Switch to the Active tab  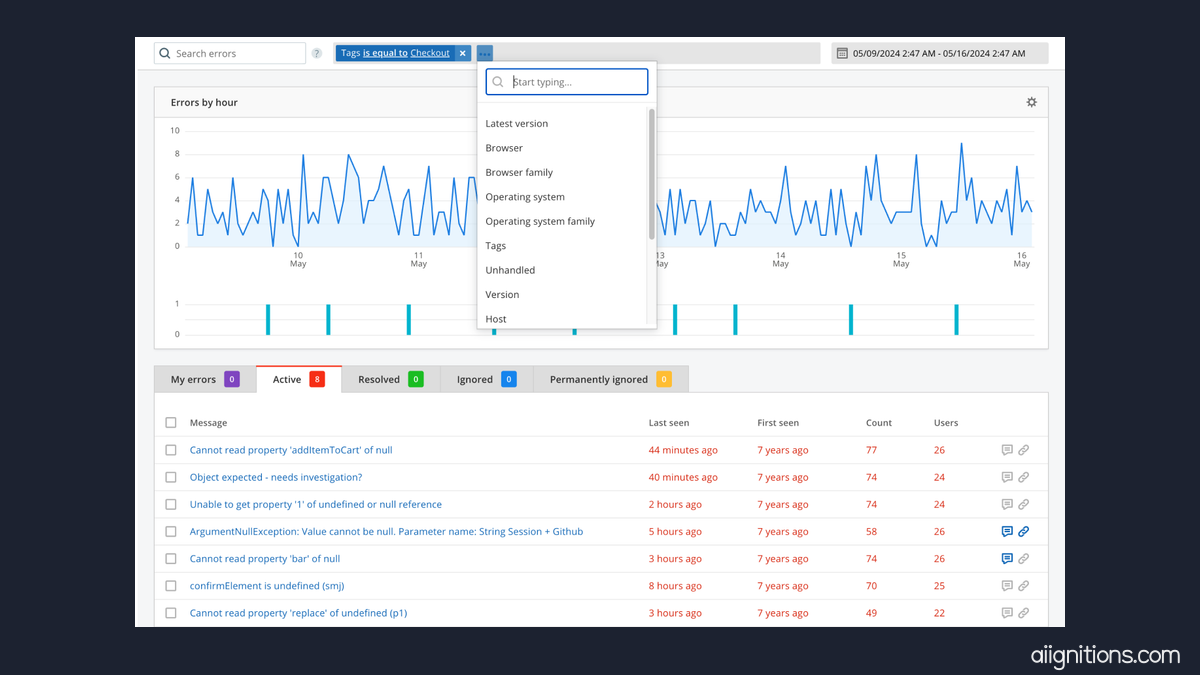coord(299,379)
